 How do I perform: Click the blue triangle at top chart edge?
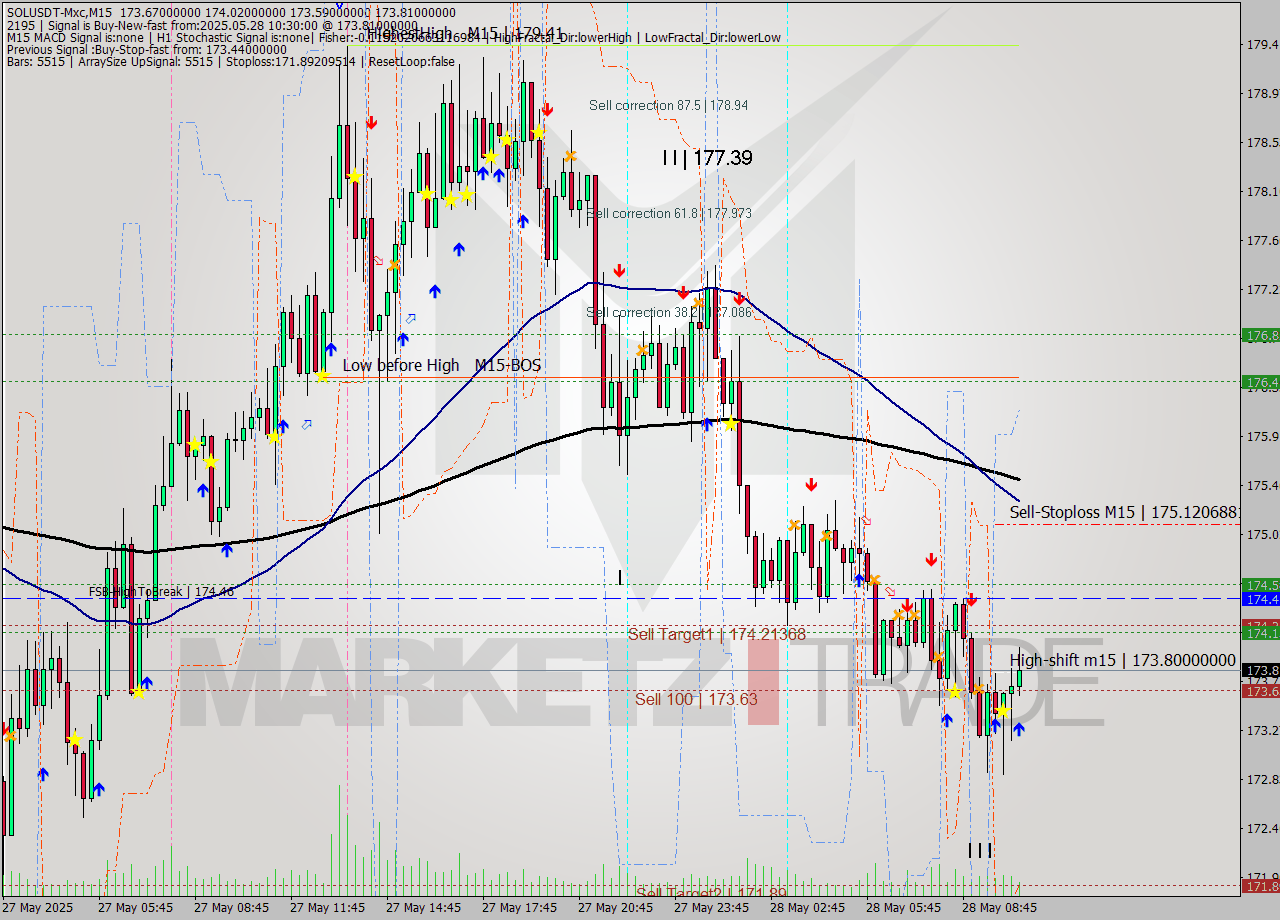340,5
